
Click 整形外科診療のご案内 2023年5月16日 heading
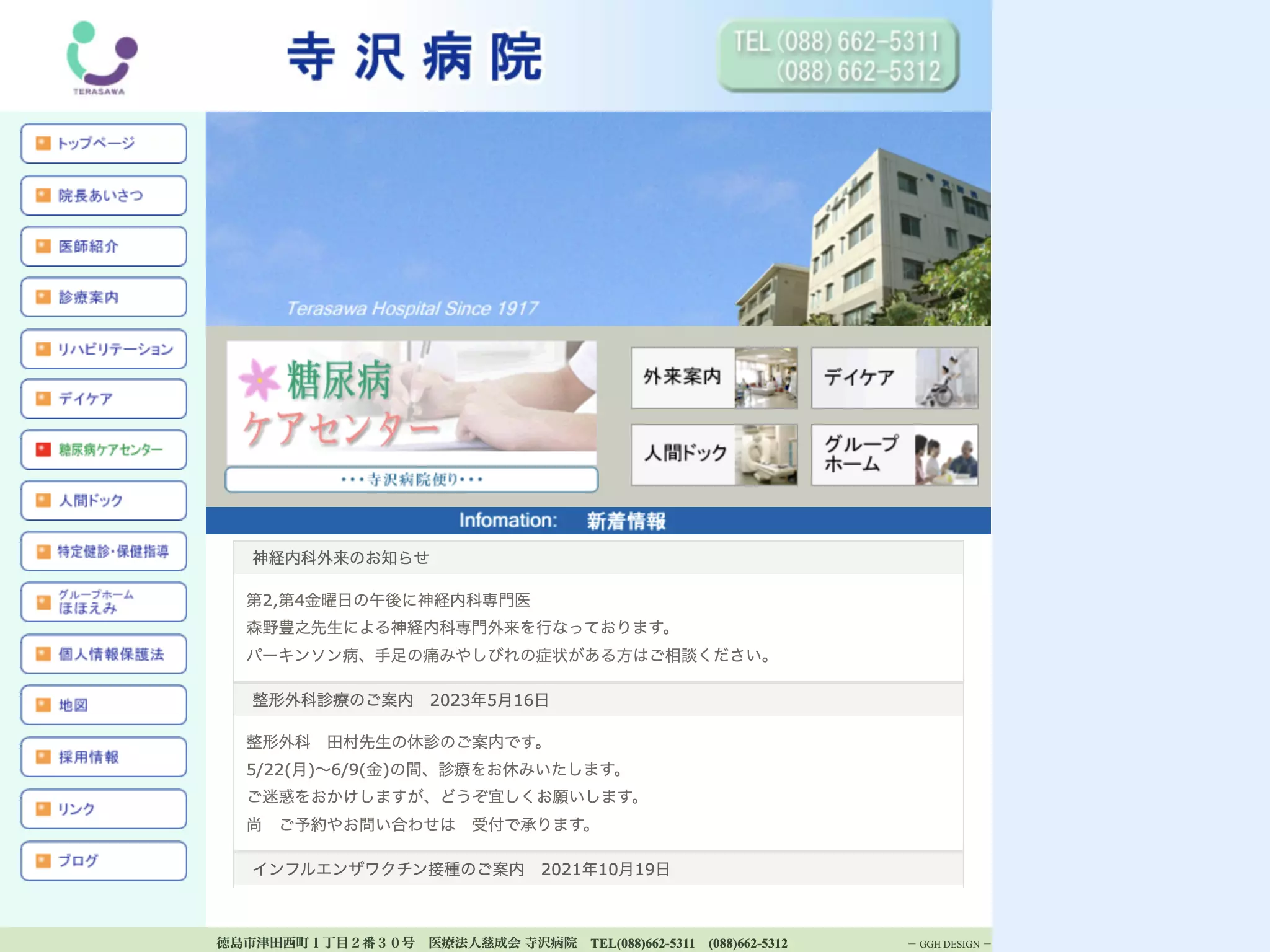pos(401,700)
